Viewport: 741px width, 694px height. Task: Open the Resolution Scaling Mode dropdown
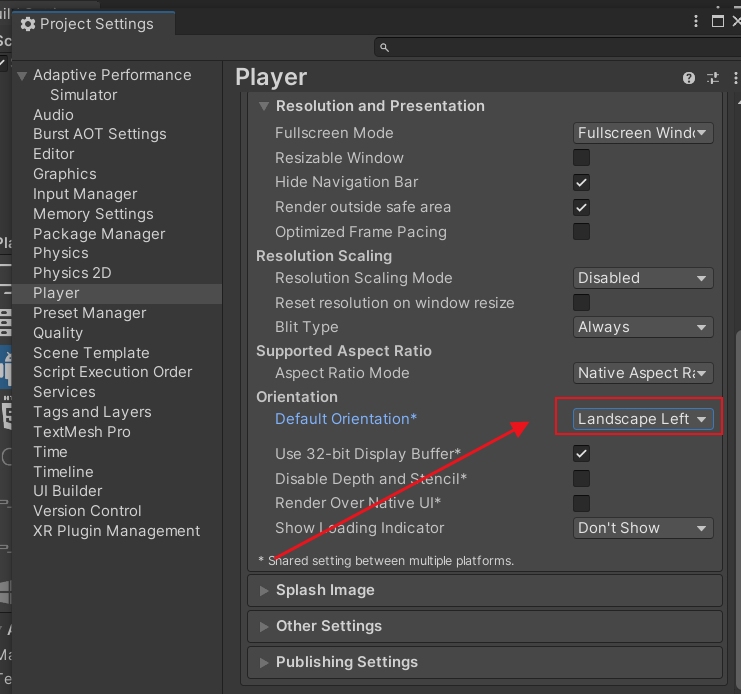click(x=643, y=278)
